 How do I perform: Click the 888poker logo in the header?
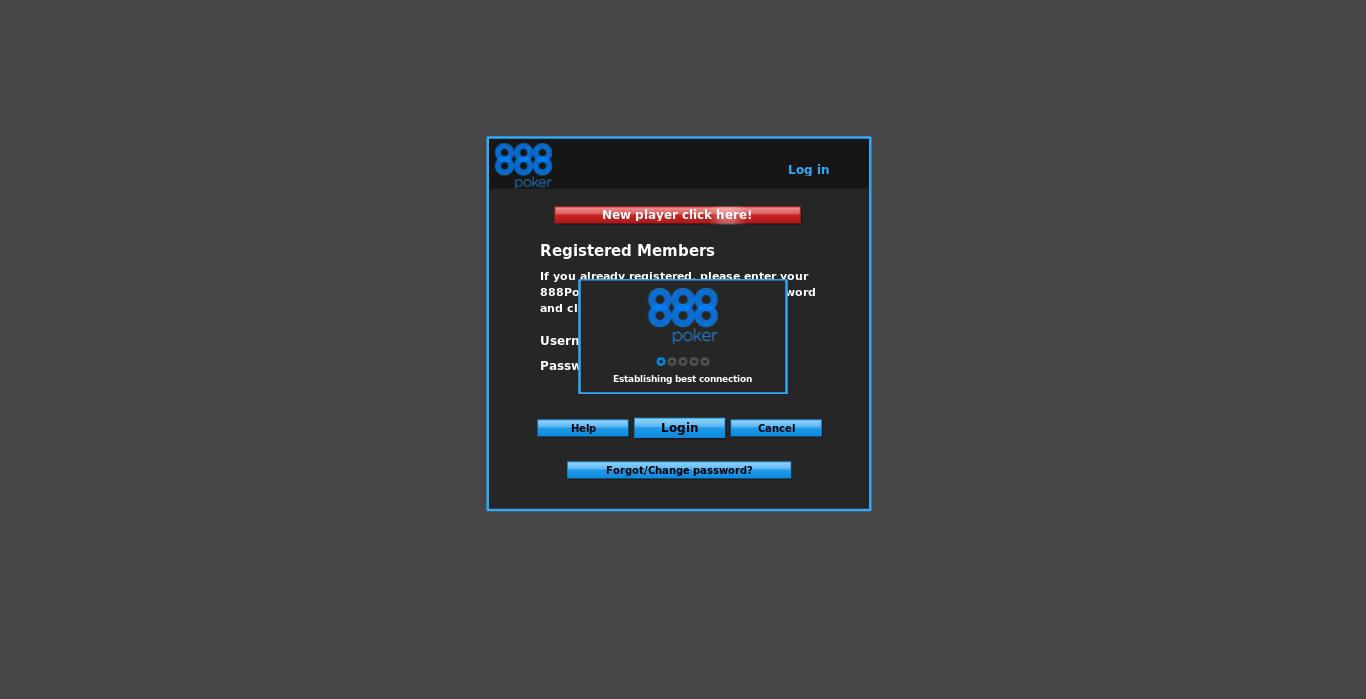point(523,164)
